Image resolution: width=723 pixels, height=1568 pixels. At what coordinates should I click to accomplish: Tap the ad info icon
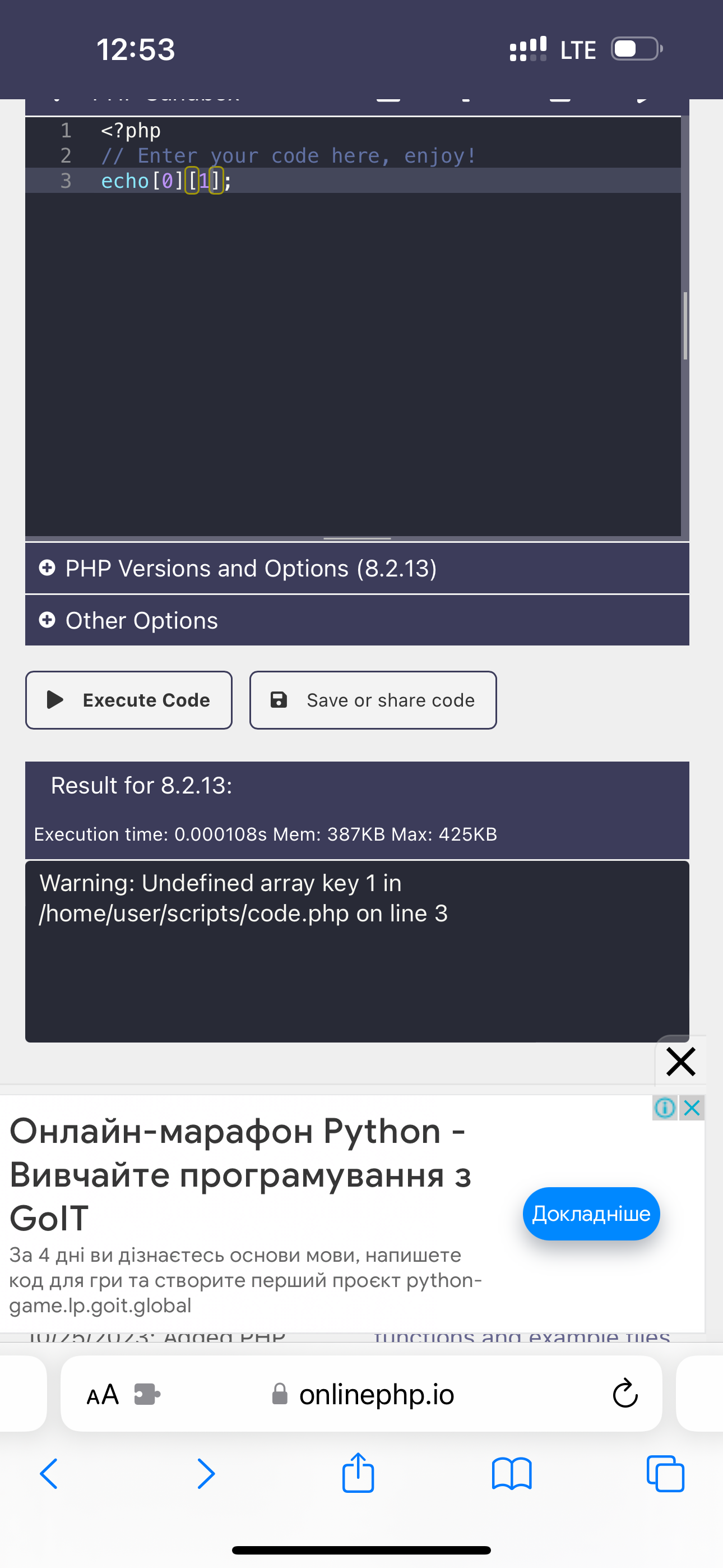pyautogui.click(x=665, y=1108)
